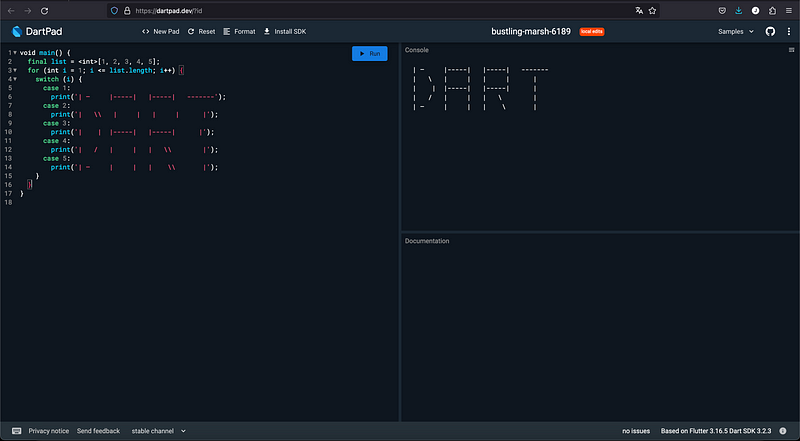This screenshot has height=441, width=800.
Task: Open the browser extensions icon
Action: (x=772, y=11)
